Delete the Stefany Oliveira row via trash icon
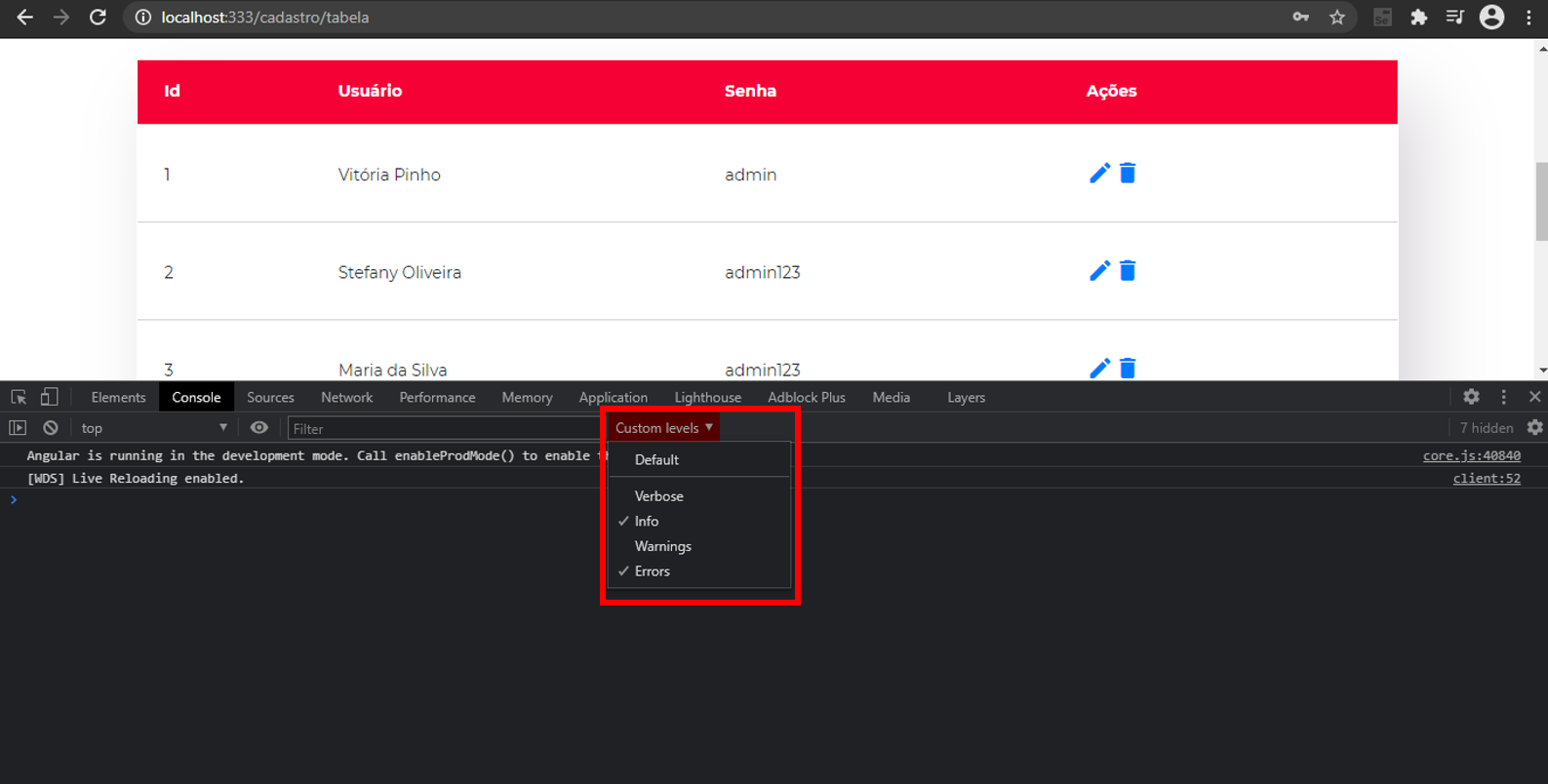 click(1128, 271)
